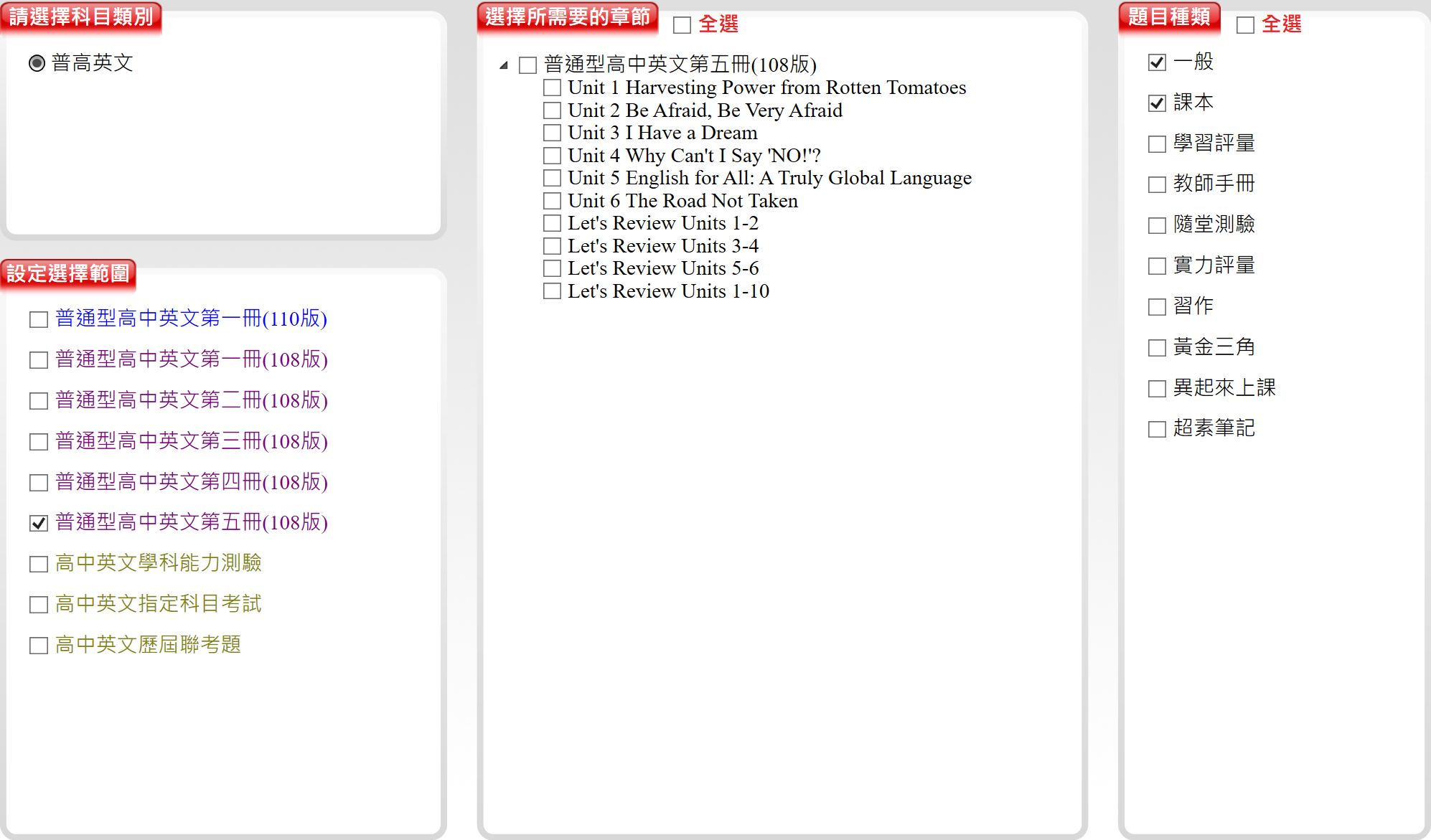Select the 高中英文歷屆聯考題 checkbox

pos(39,646)
